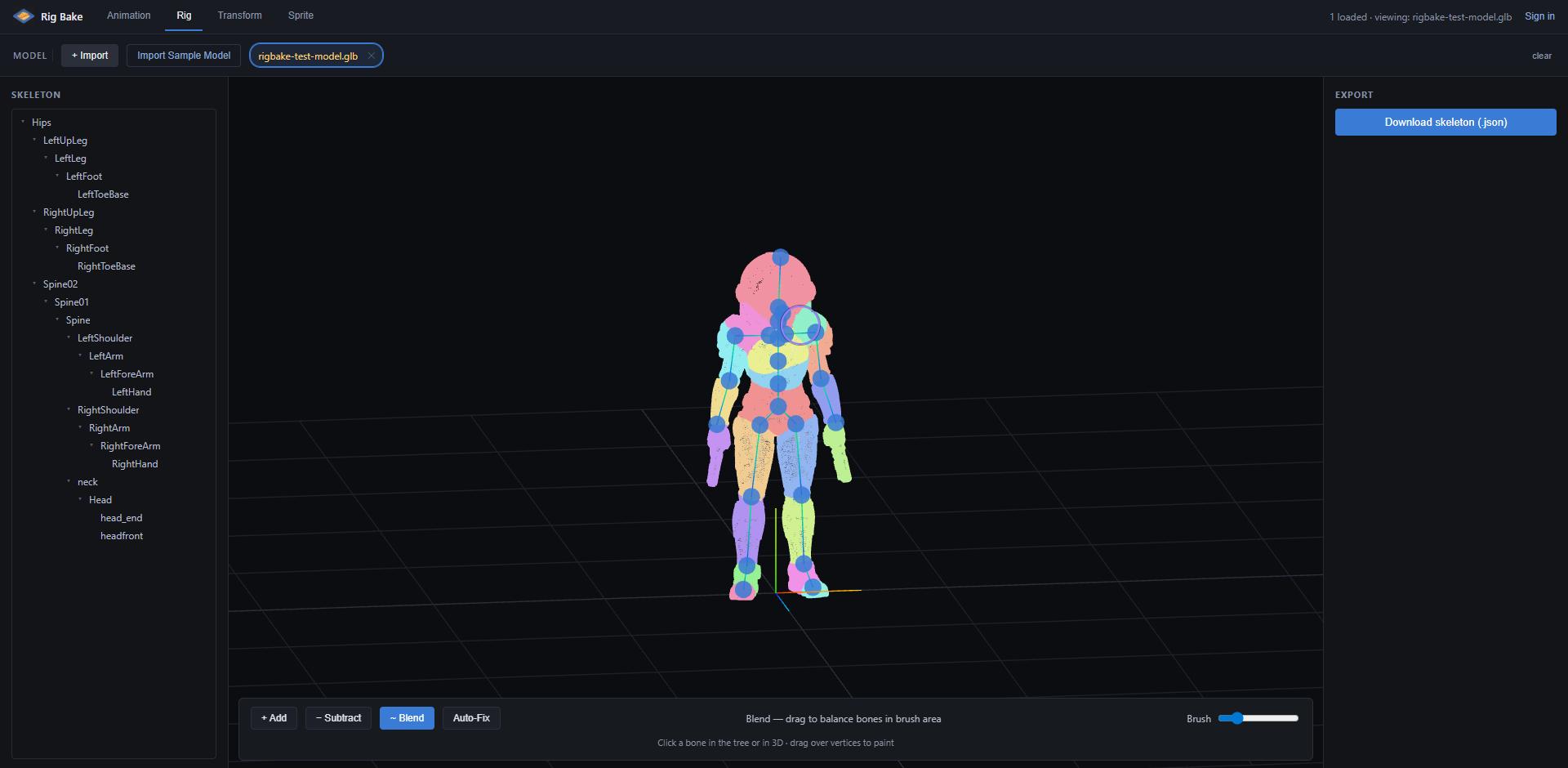
Task: Select the Spine bone in tree
Action: tap(78, 320)
